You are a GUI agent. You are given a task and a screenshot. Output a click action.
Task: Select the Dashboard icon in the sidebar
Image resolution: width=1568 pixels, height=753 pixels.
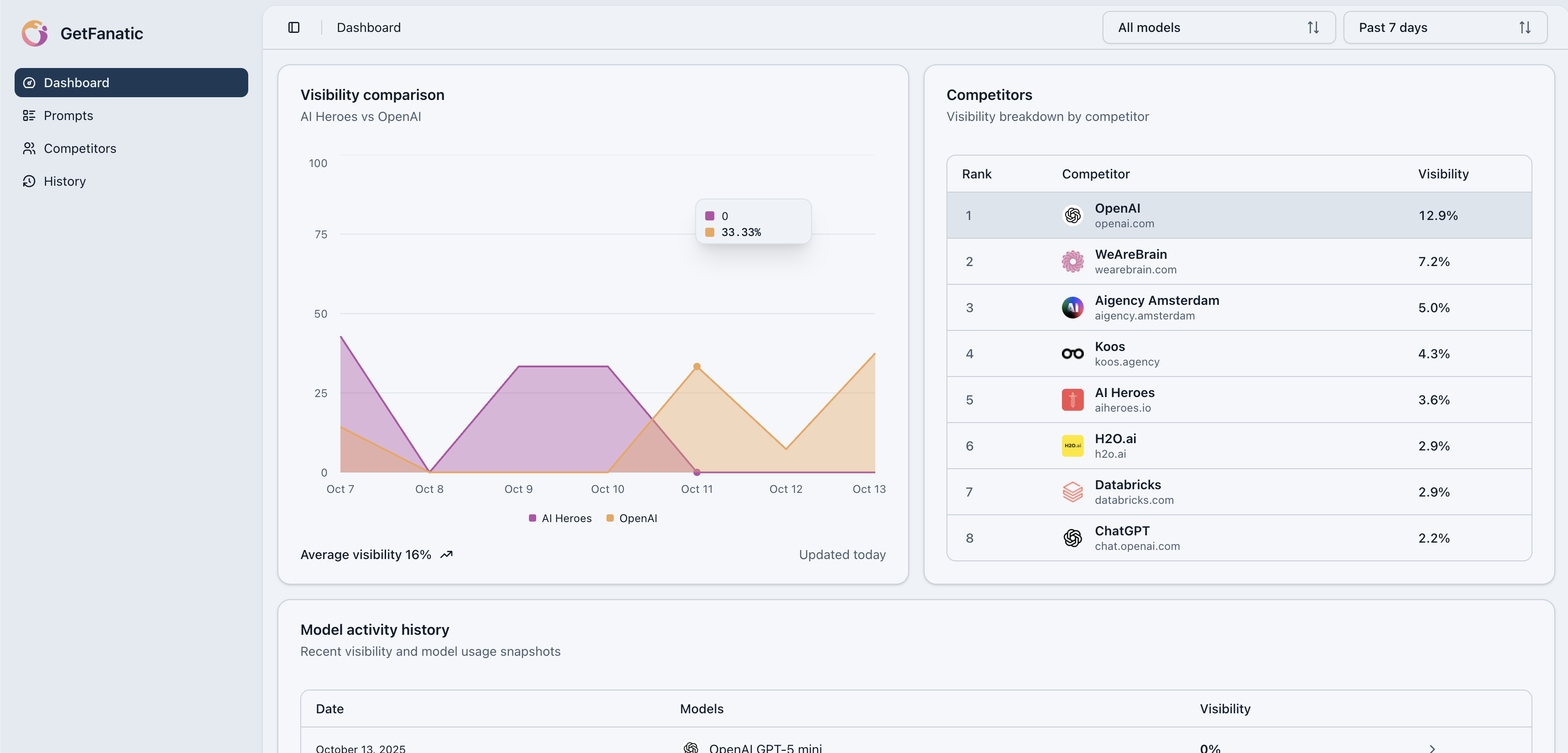point(29,82)
